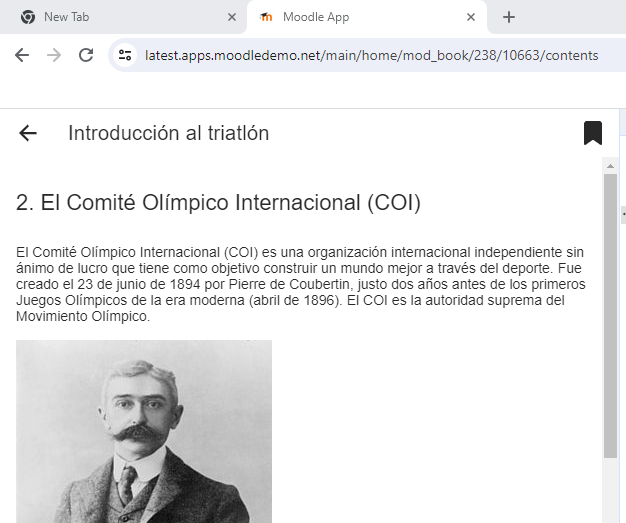Viewport: 626px width, 523px height.
Task: Open the book table of contents bookmark icon
Action: pos(592,133)
